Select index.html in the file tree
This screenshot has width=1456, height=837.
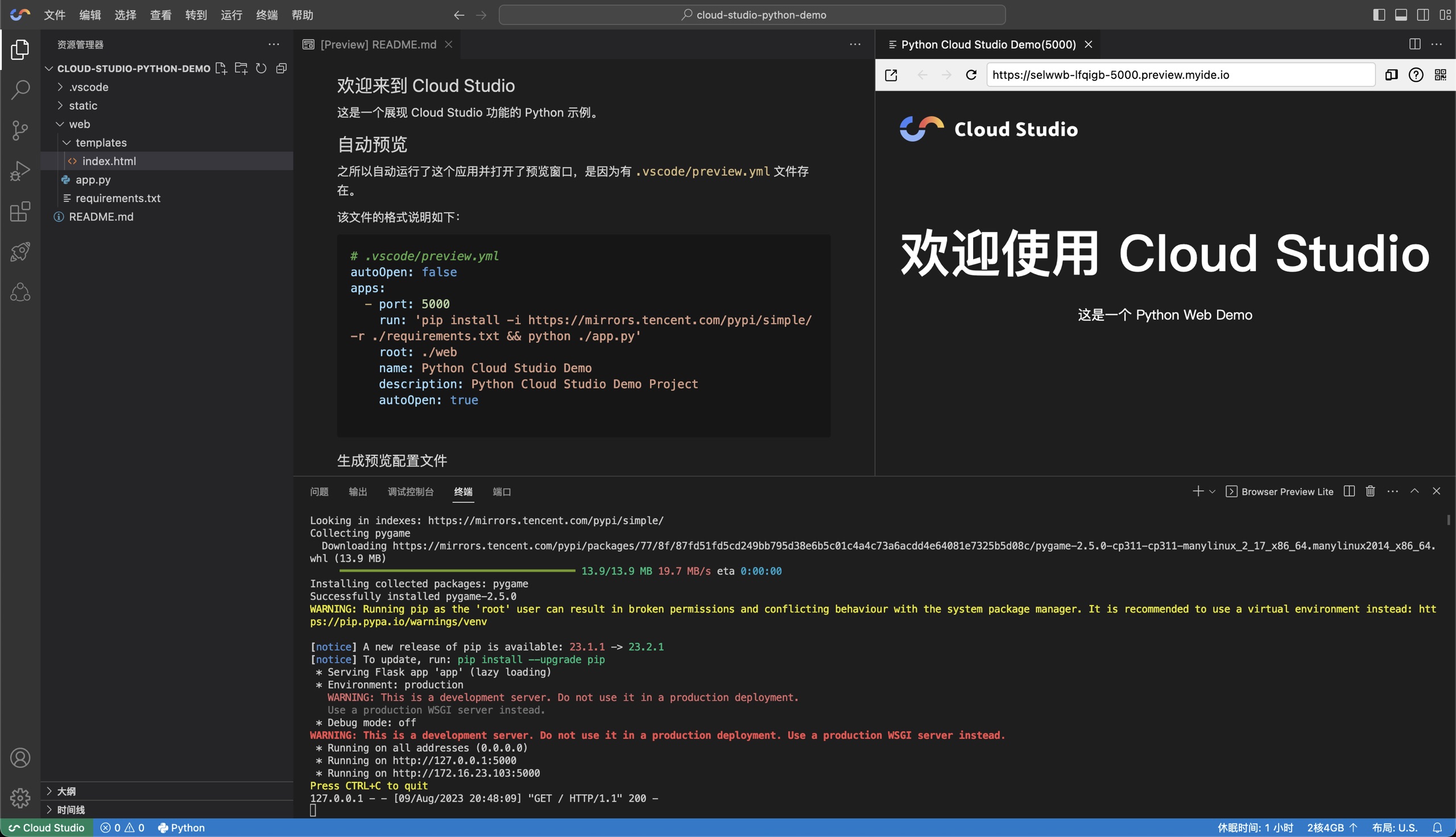(x=167, y=161)
